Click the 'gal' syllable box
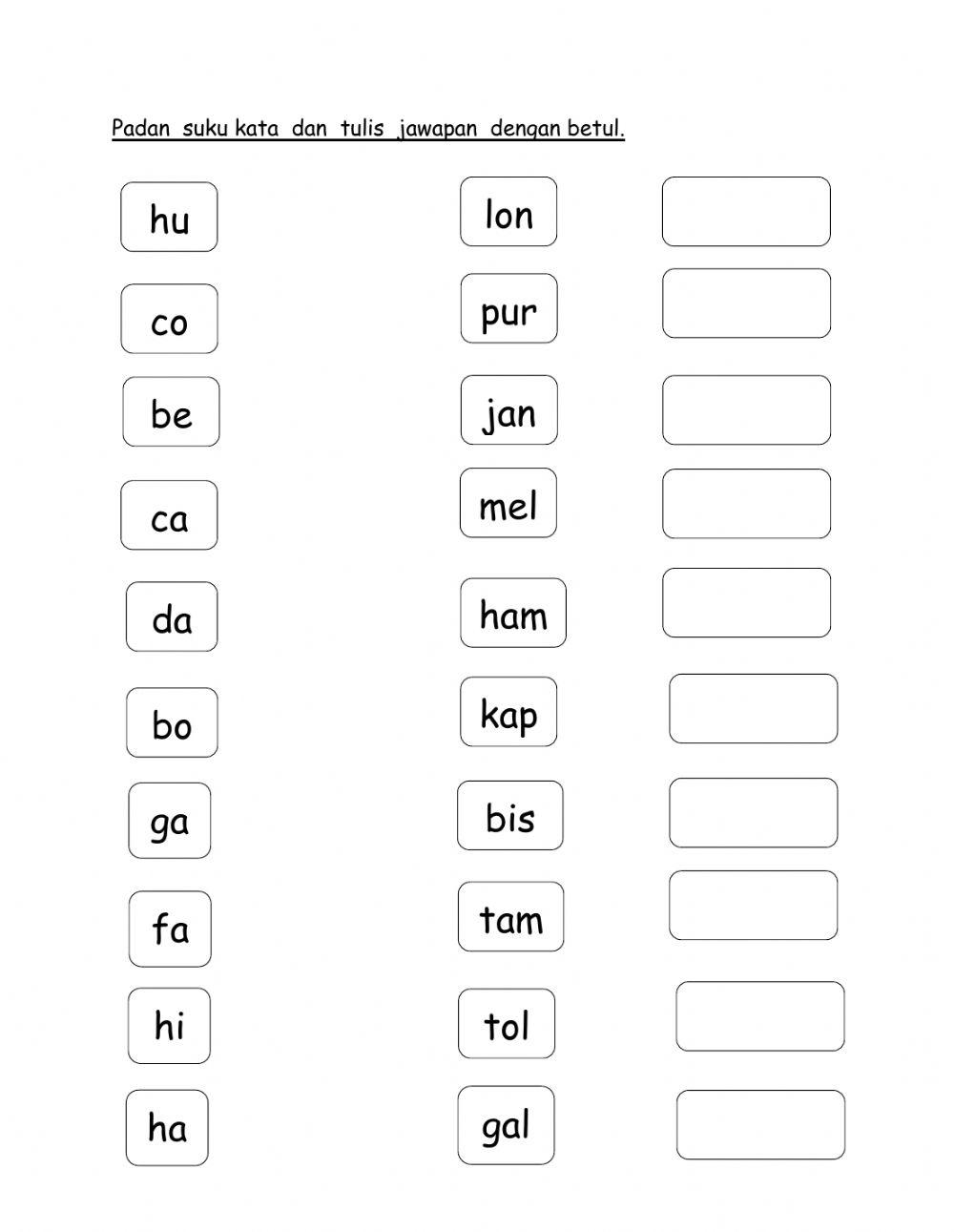Image resolution: width=954 pixels, height=1232 pixels. pyautogui.click(x=506, y=1125)
